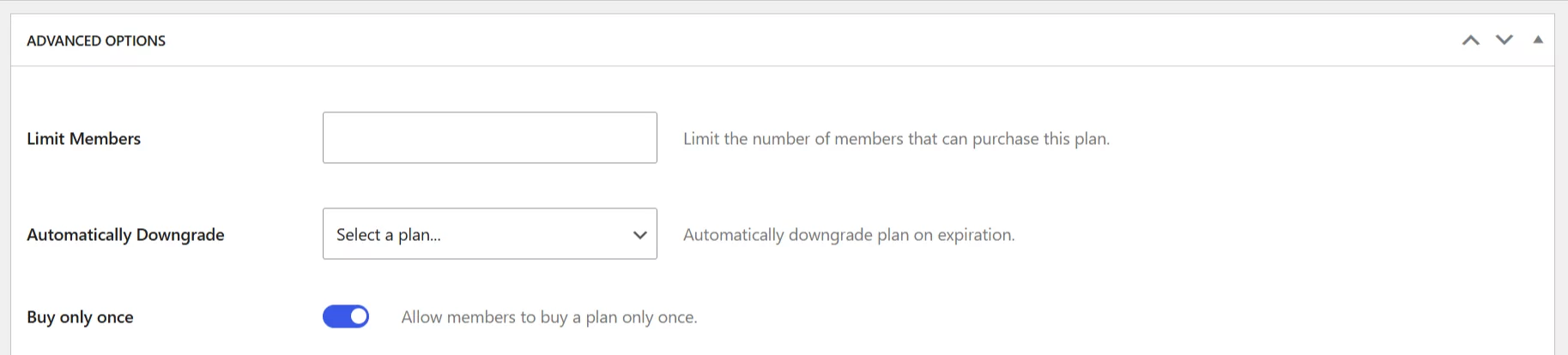Click the ADVANCED OPTIONS panel title
Screen dimensions: 1568x355
click(x=96, y=41)
